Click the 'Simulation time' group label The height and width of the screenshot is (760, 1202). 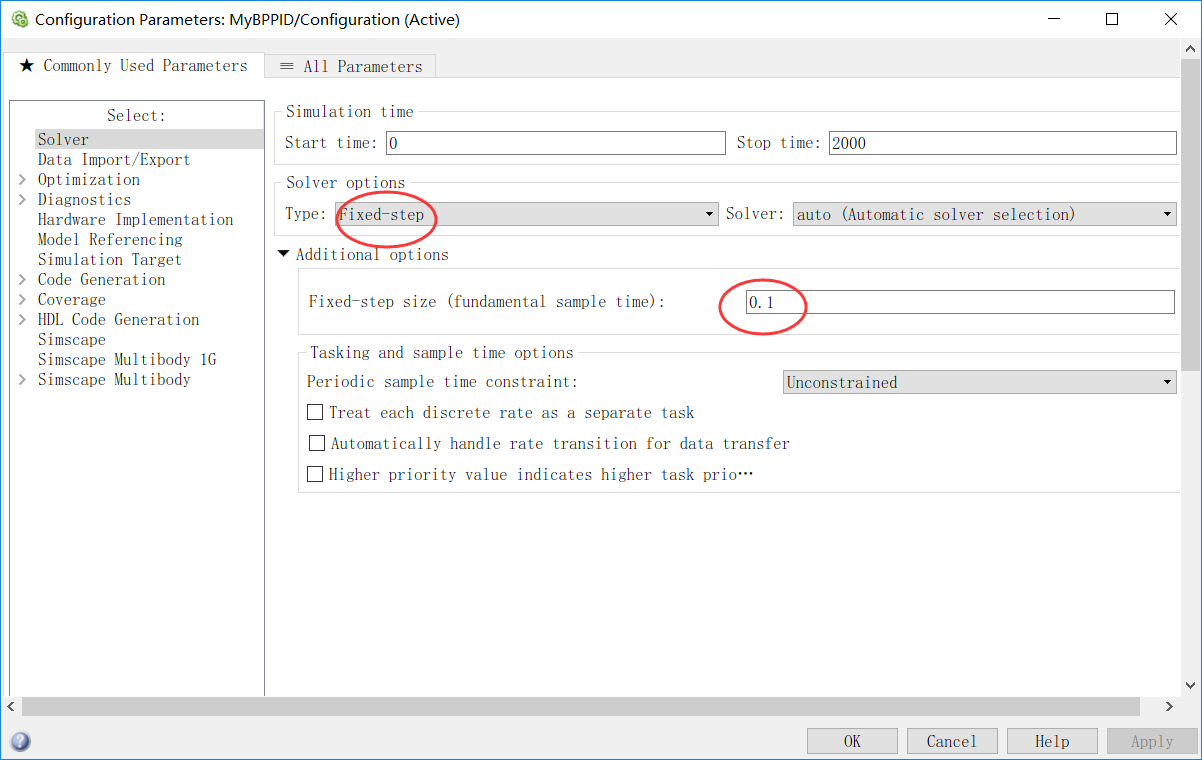(350, 112)
